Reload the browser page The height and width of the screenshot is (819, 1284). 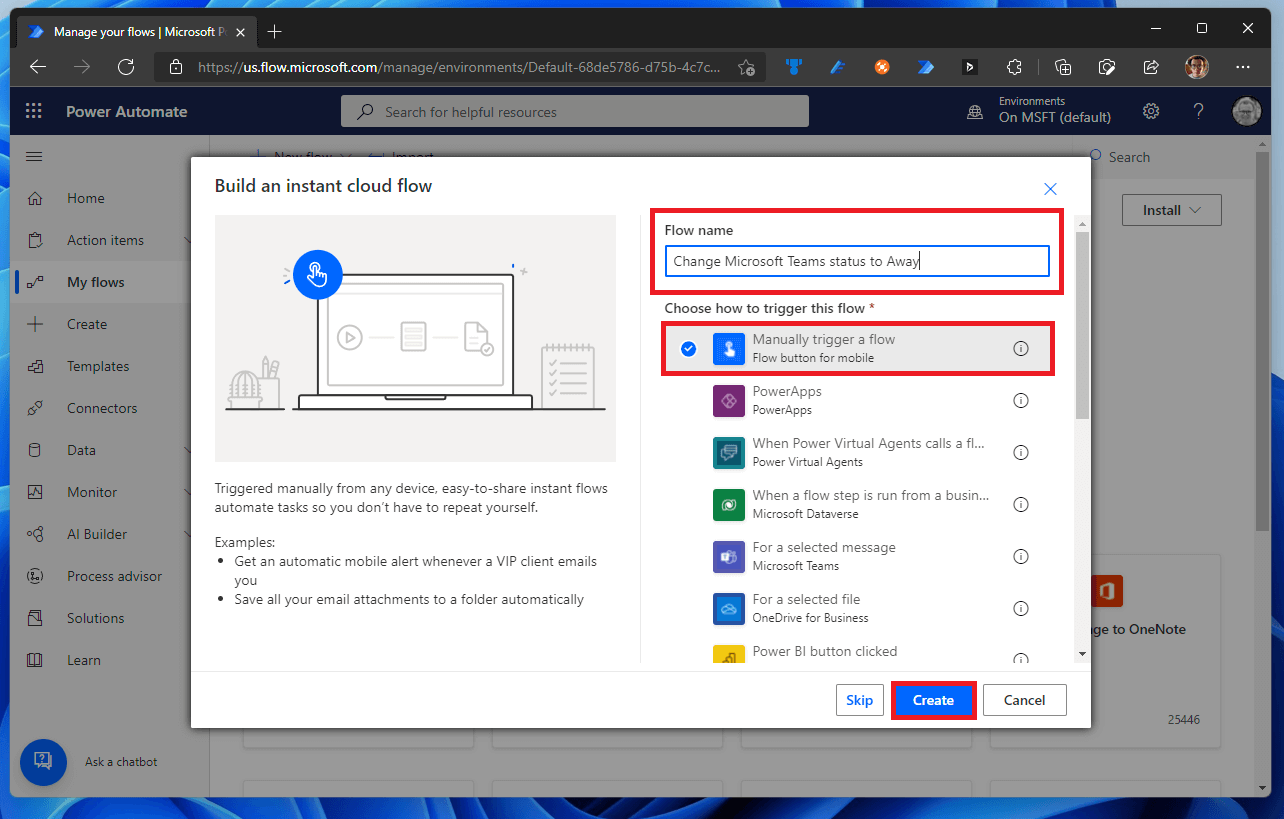pyautogui.click(x=126, y=67)
